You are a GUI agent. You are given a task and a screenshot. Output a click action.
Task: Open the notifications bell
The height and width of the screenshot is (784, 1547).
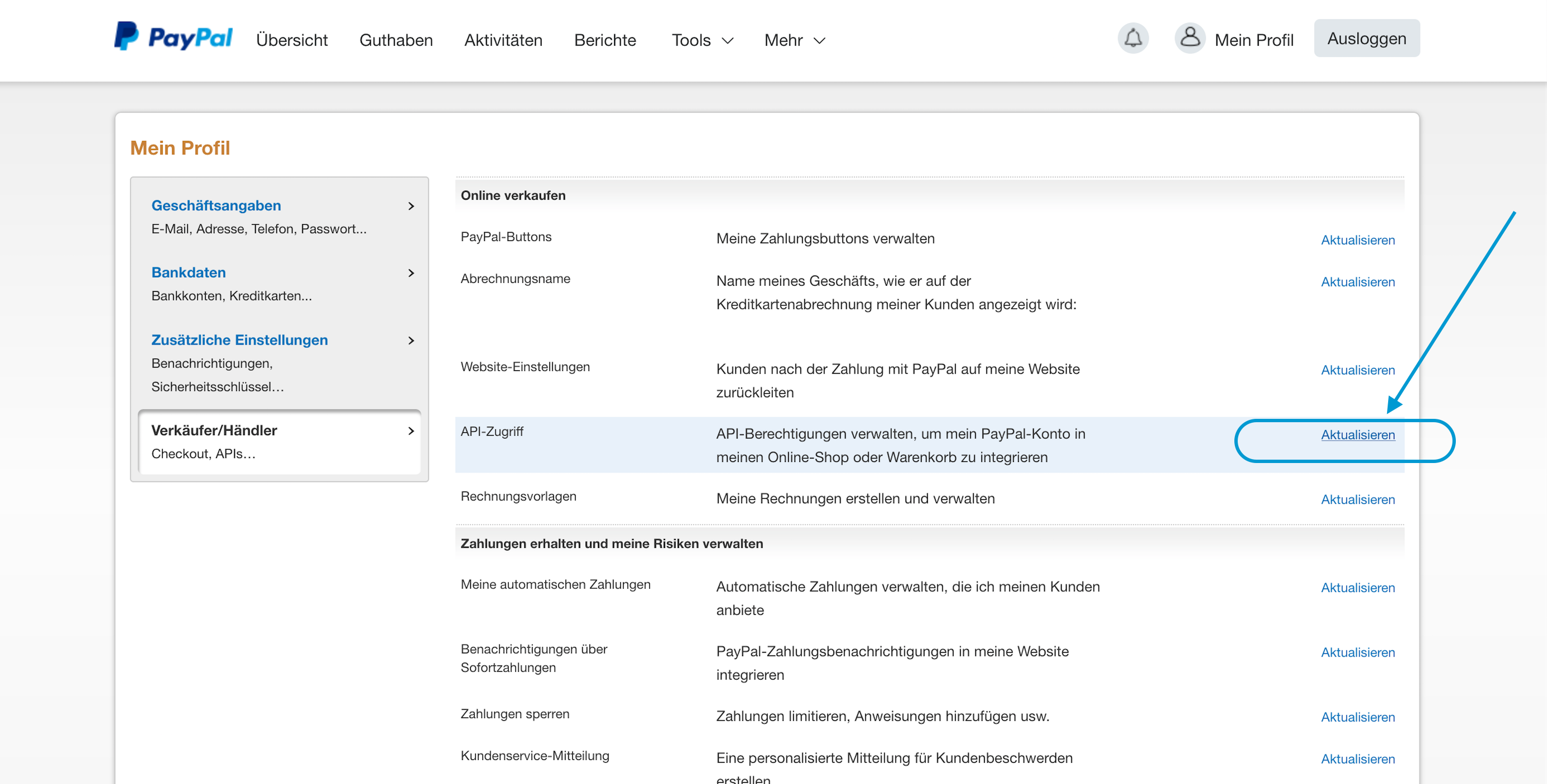(1133, 39)
